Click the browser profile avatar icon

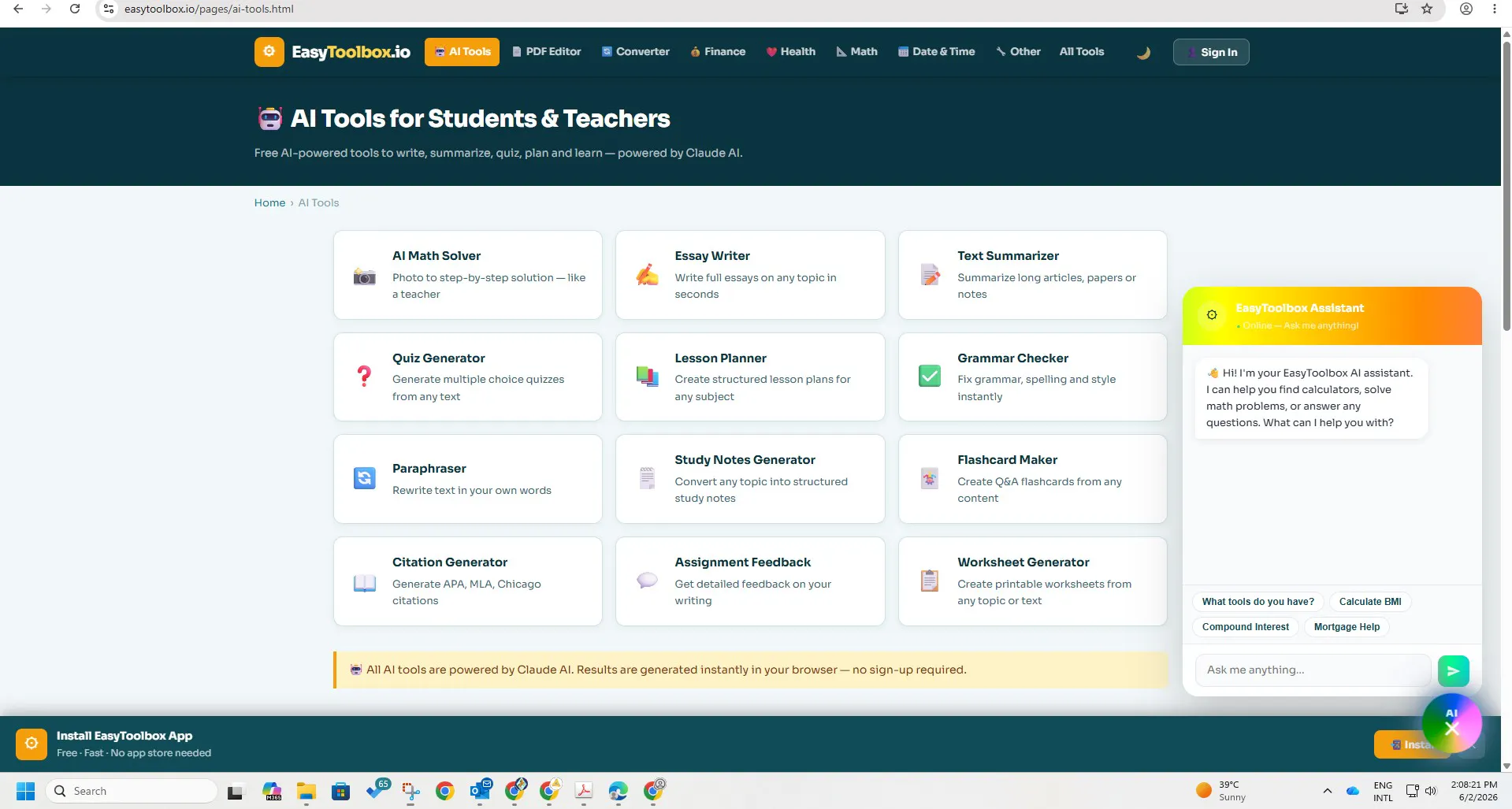coord(1466,9)
